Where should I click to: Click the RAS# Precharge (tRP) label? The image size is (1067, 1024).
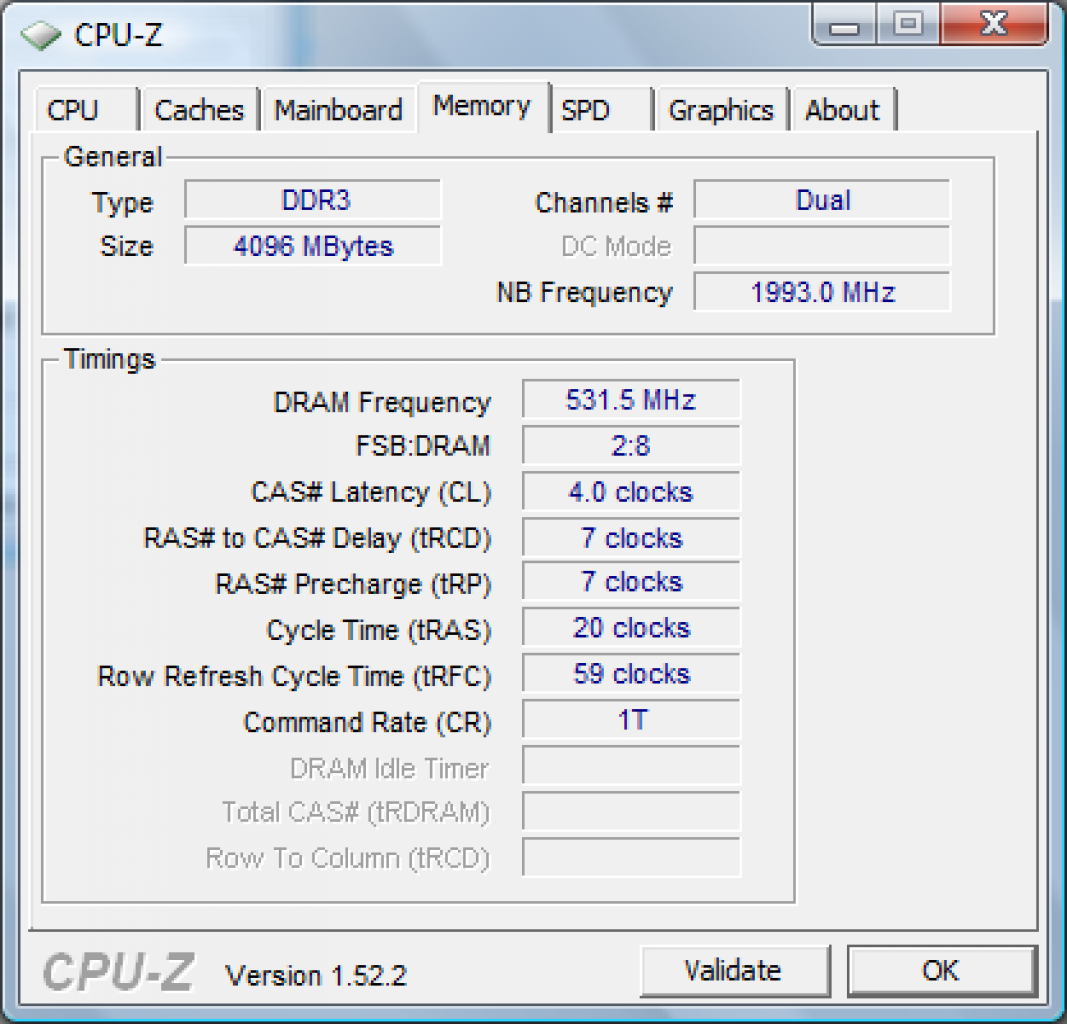353,584
